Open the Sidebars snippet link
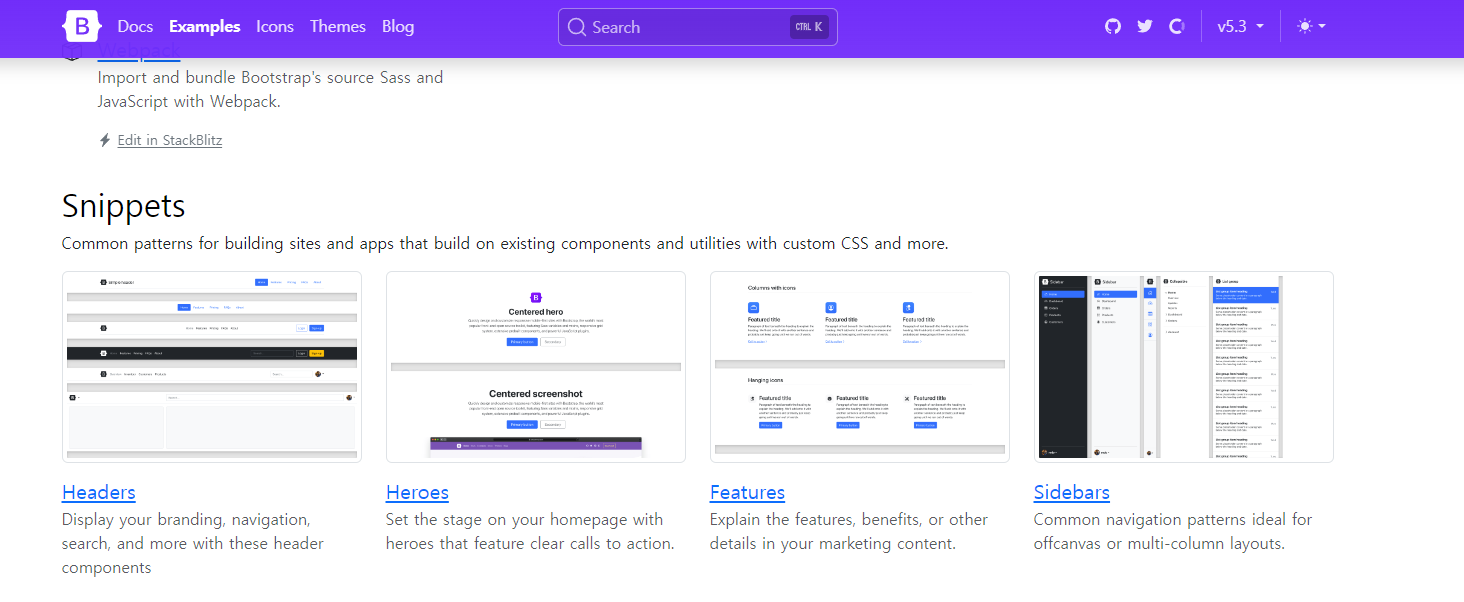 (x=1072, y=492)
